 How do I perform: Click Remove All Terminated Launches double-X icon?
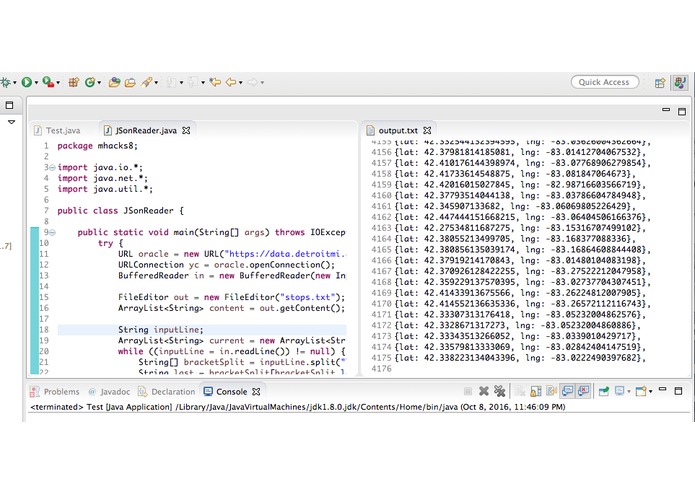500,391
